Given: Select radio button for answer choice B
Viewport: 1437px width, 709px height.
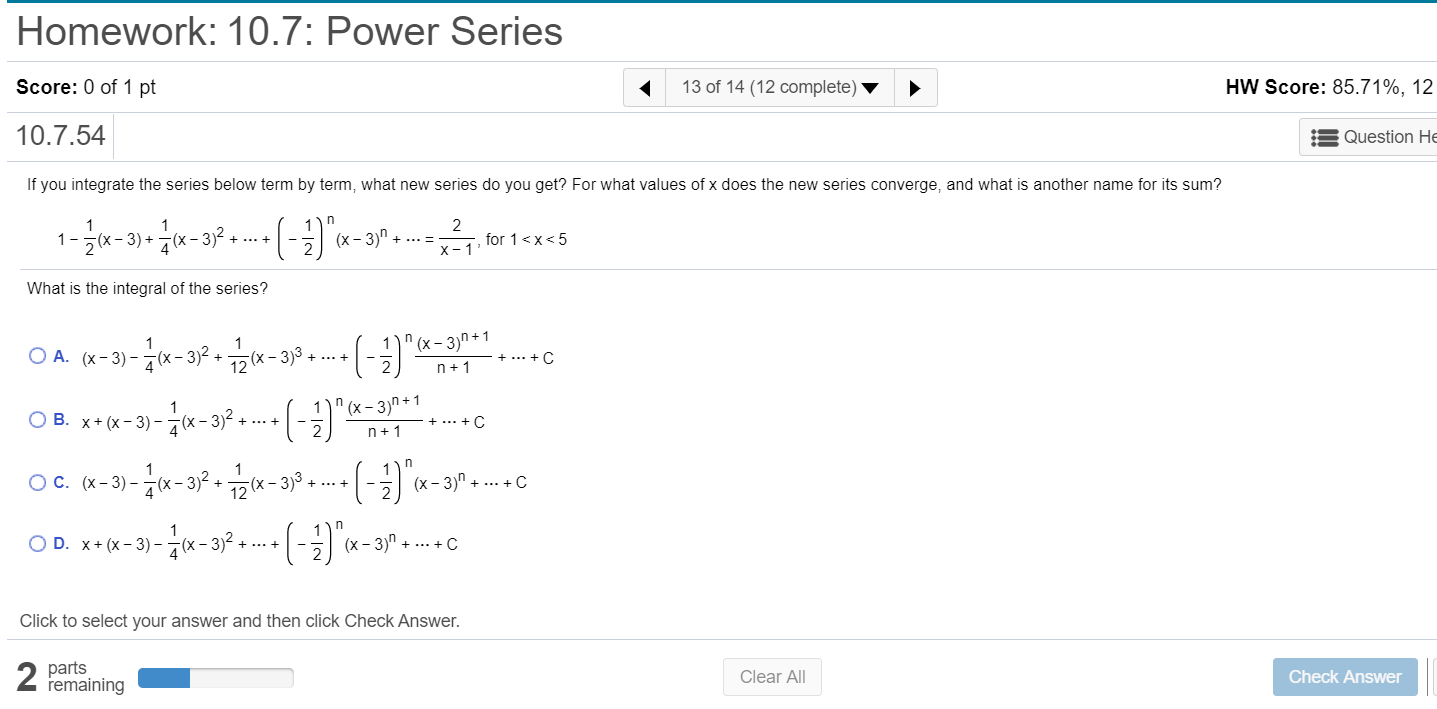Looking at the screenshot, I should click(37, 419).
